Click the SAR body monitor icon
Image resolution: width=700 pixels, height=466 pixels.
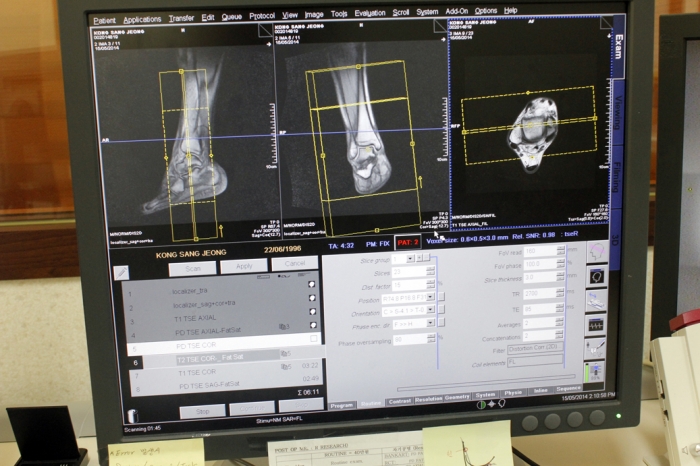point(595,372)
